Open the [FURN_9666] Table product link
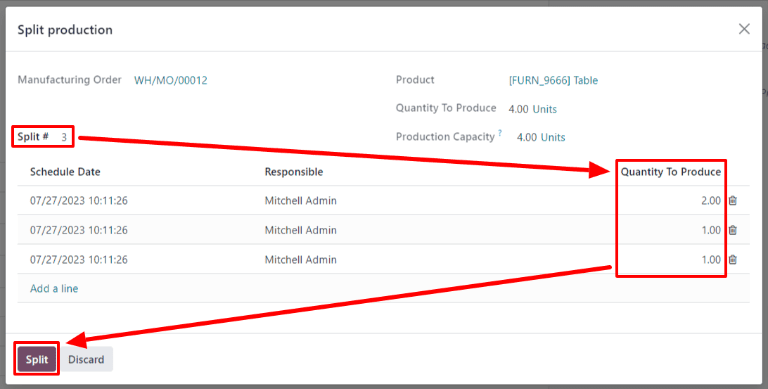This screenshot has height=389, width=768. [x=553, y=80]
